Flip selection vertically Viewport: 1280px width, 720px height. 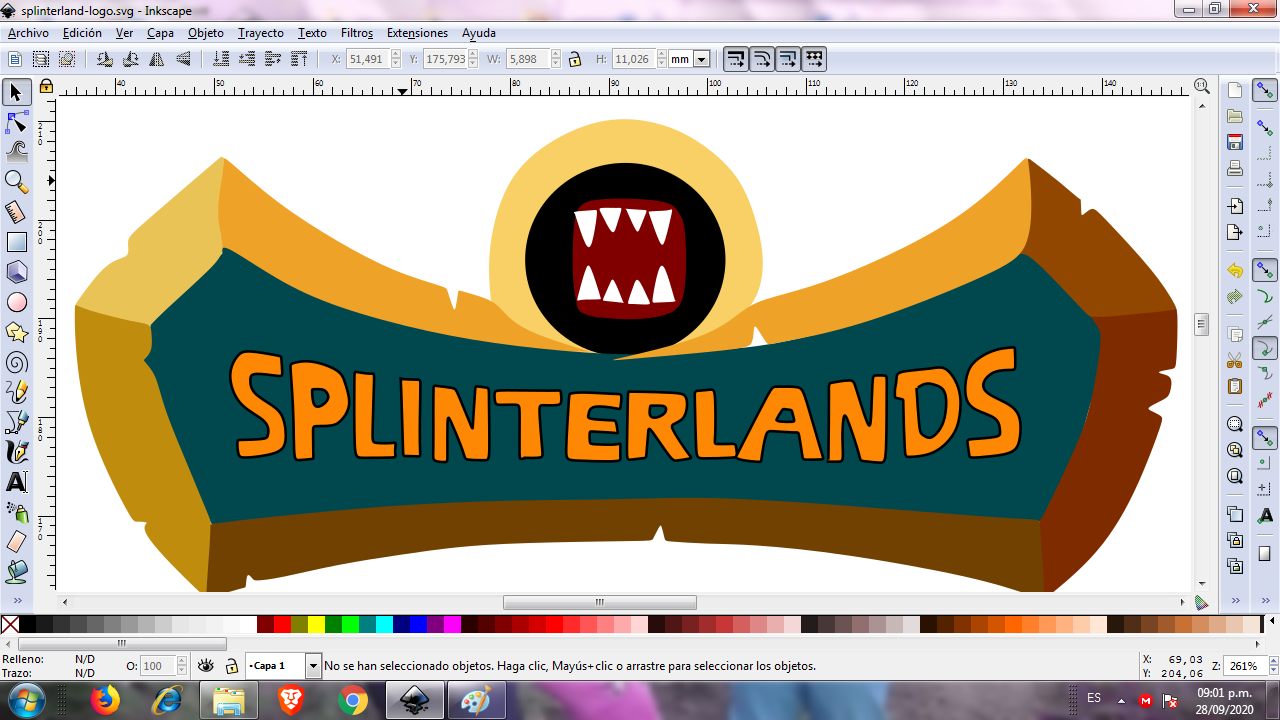(183, 59)
